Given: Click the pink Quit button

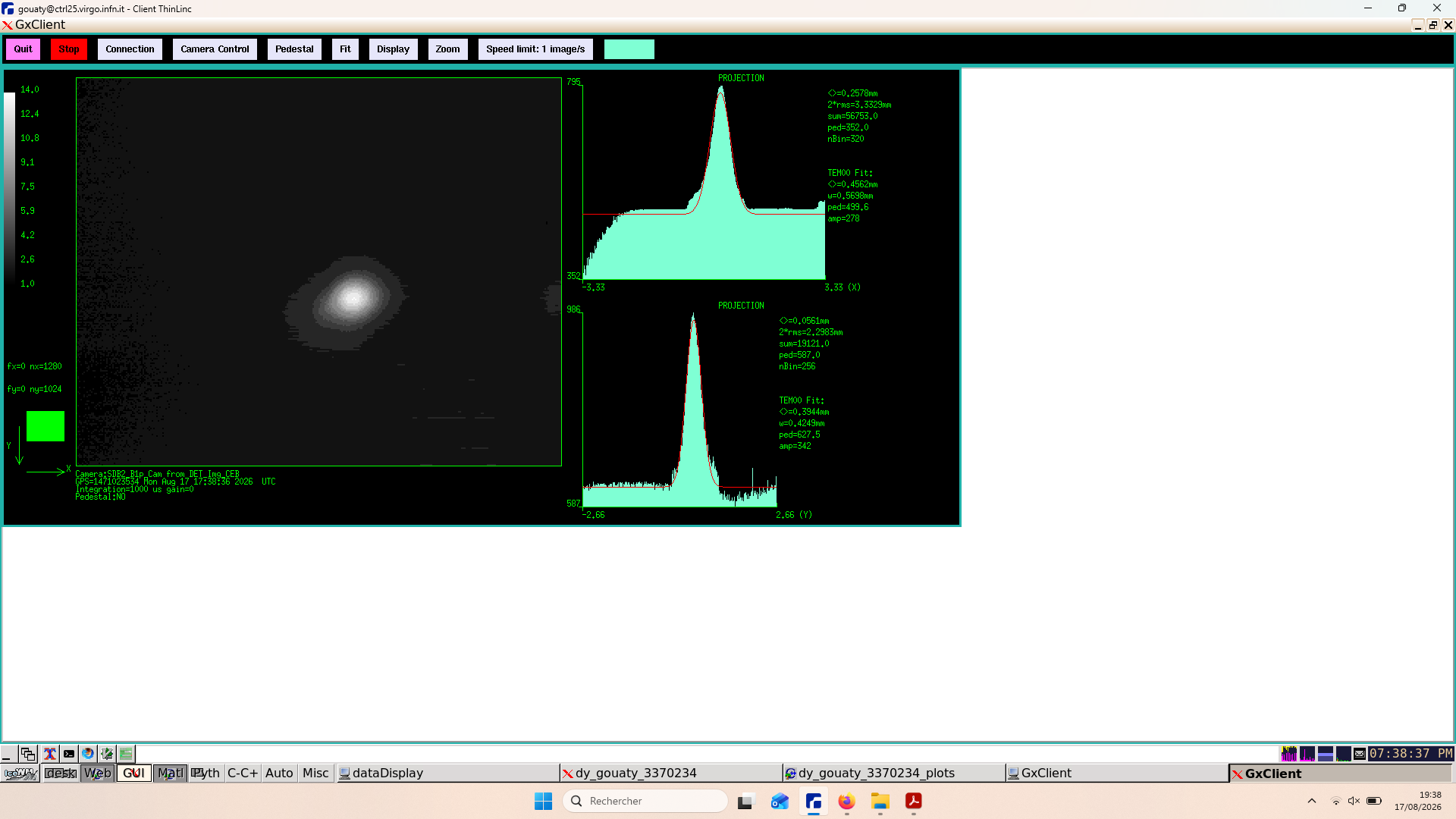Looking at the screenshot, I should [x=23, y=49].
